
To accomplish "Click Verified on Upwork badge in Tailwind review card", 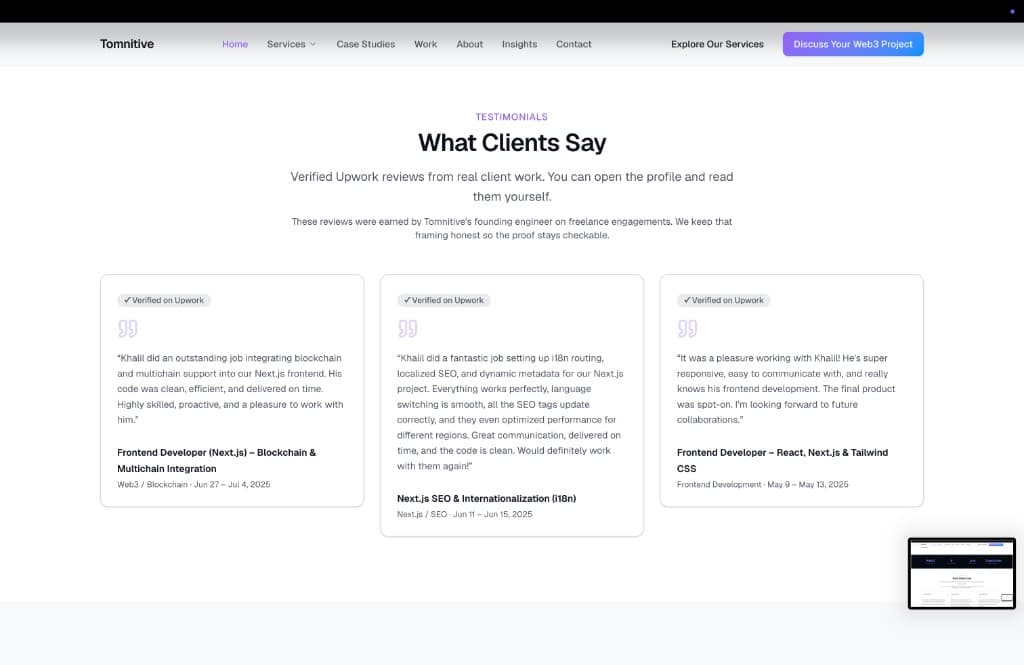I will [724, 300].
